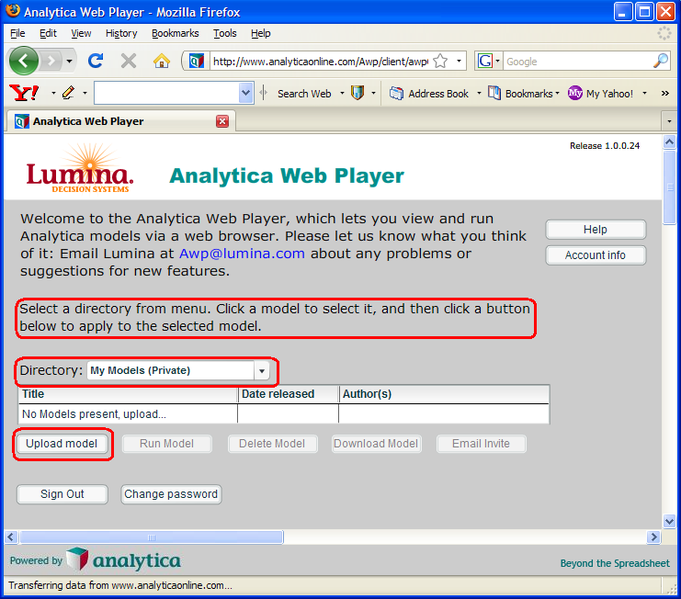Viewport: 681px width, 599px height.
Task: Open the Yahoo toolbar Bookmarks menu
Action: [x=523, y=93]
